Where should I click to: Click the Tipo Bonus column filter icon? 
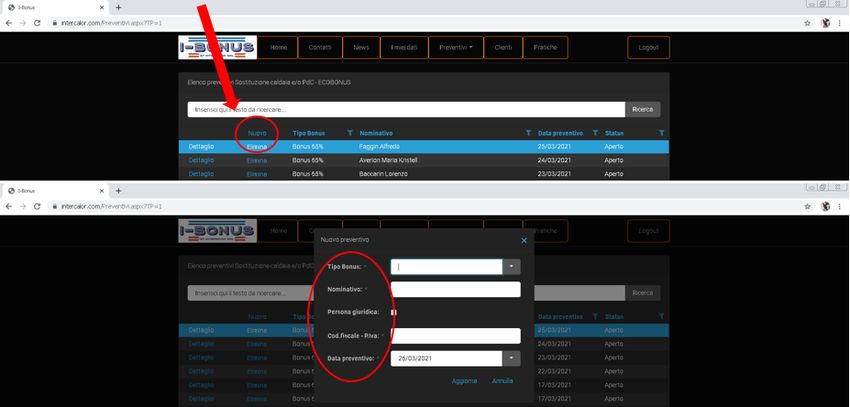[x=349, y=132]
